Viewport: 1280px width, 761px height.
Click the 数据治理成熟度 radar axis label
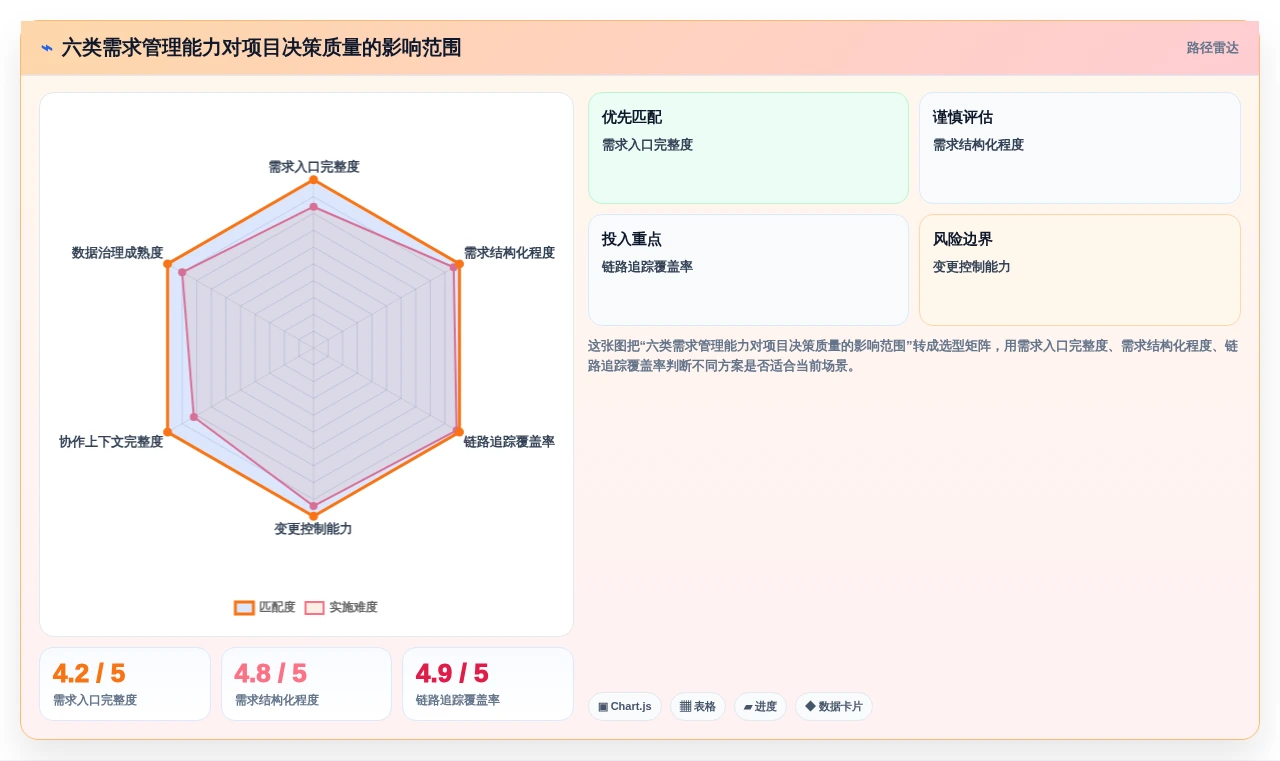[117, 252]
